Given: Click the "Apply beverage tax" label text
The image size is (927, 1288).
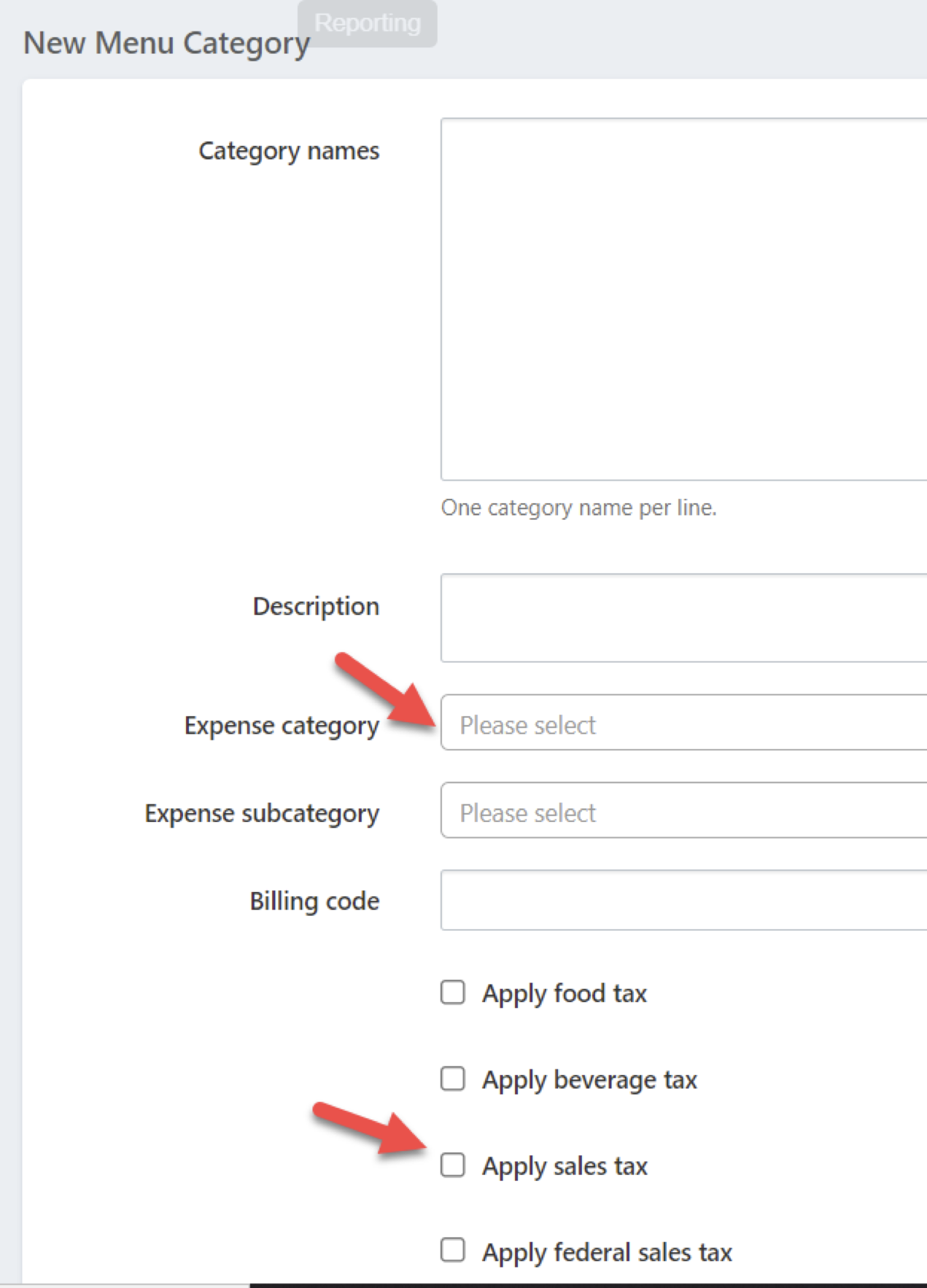Looking at the screenshot, I should tap(589, 1079).
